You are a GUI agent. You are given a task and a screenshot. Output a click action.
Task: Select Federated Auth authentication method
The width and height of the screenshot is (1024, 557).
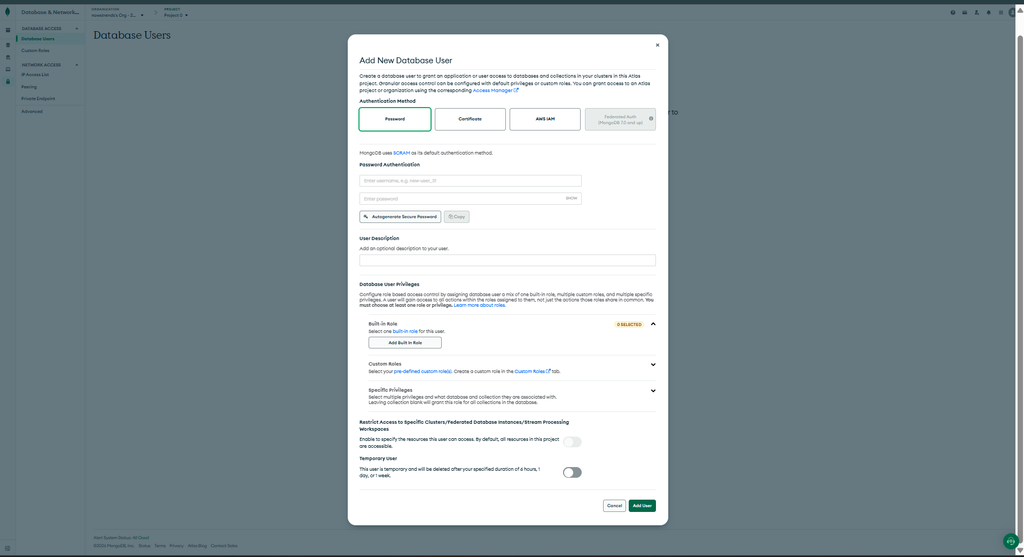[x=620, y=119]
